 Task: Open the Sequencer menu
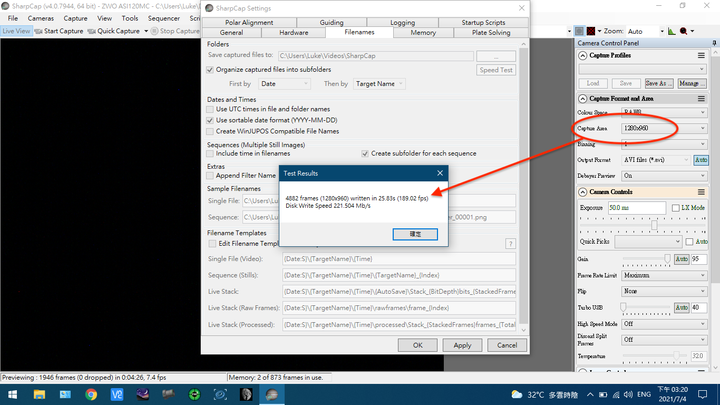pyautogui.click(x=163, y=18)
